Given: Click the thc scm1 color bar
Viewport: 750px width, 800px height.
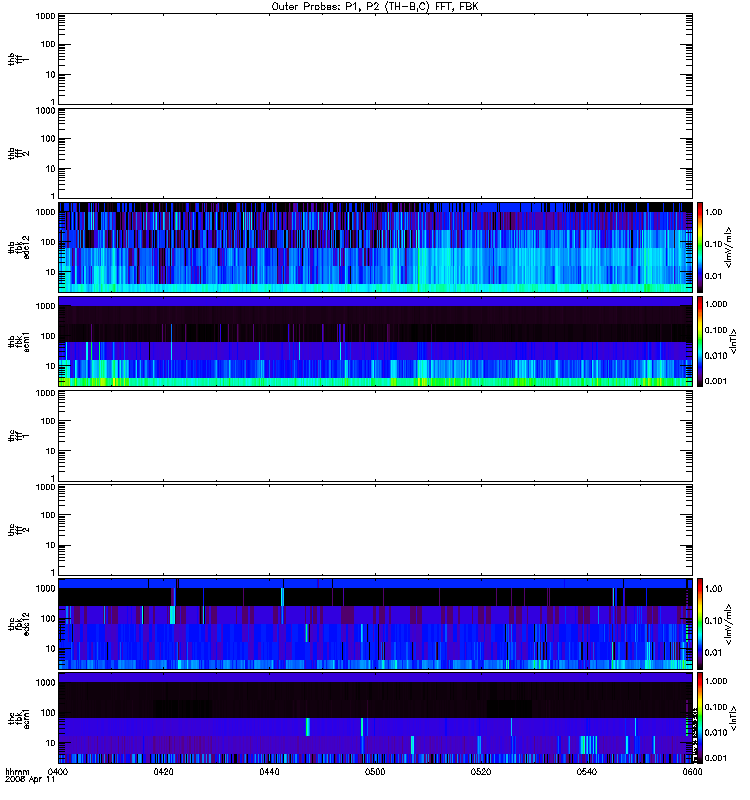Looking at the screenshot, I should (x=700, y=718).
